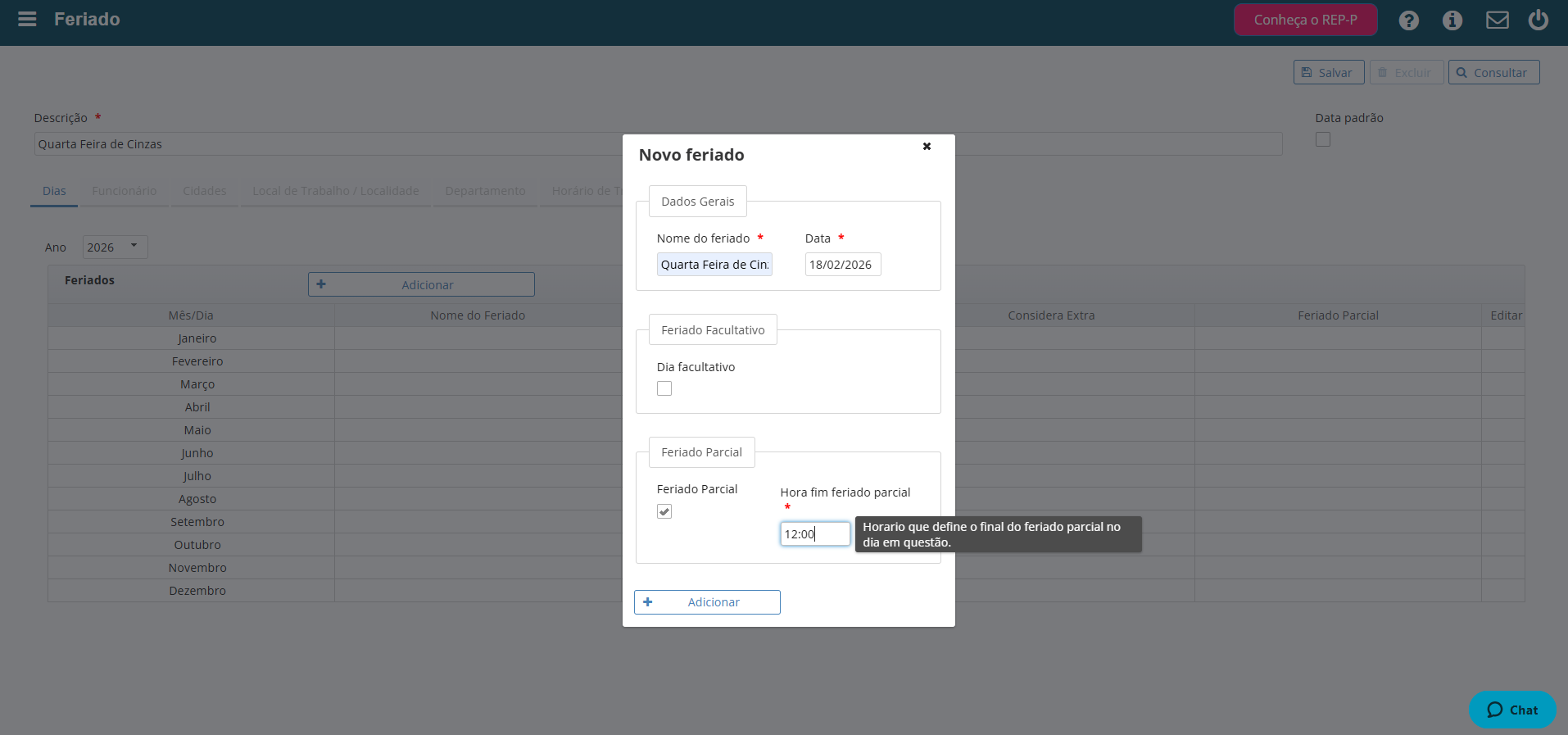Click Conheça o REP-P button
The height and width of the screenshot is (735, 1568).
(x=1305, y=20)
